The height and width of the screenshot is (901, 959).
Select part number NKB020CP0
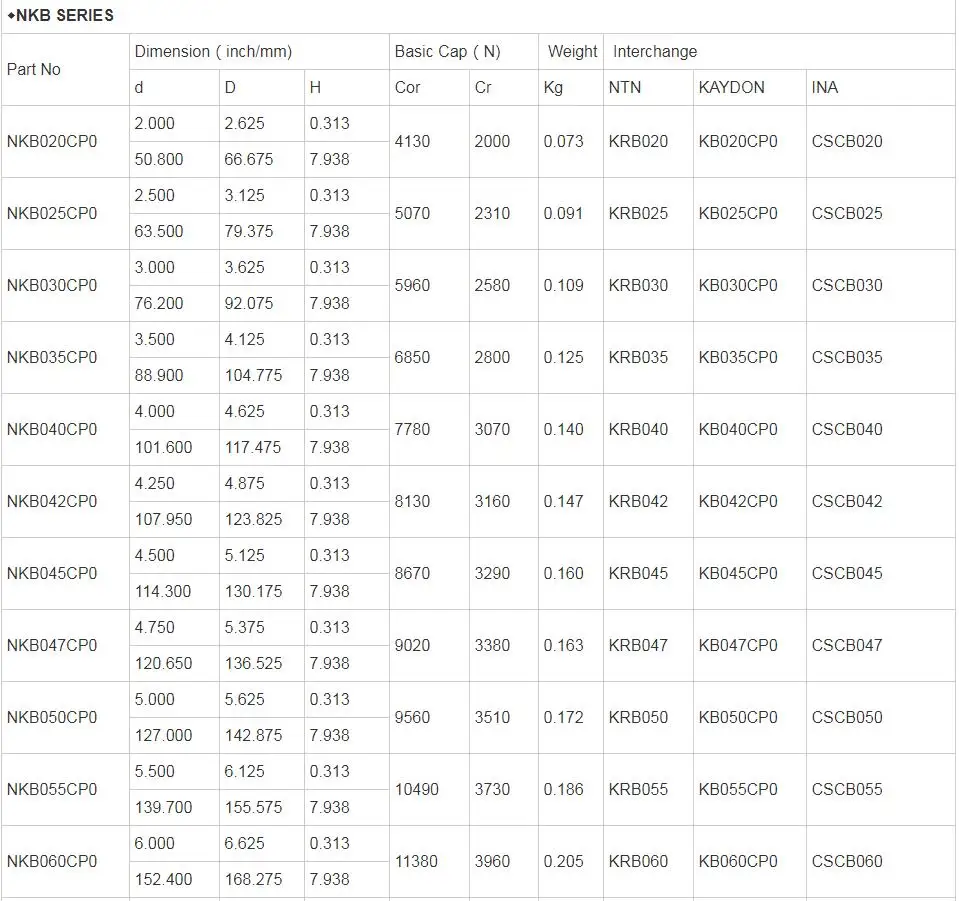coord(52,141)
